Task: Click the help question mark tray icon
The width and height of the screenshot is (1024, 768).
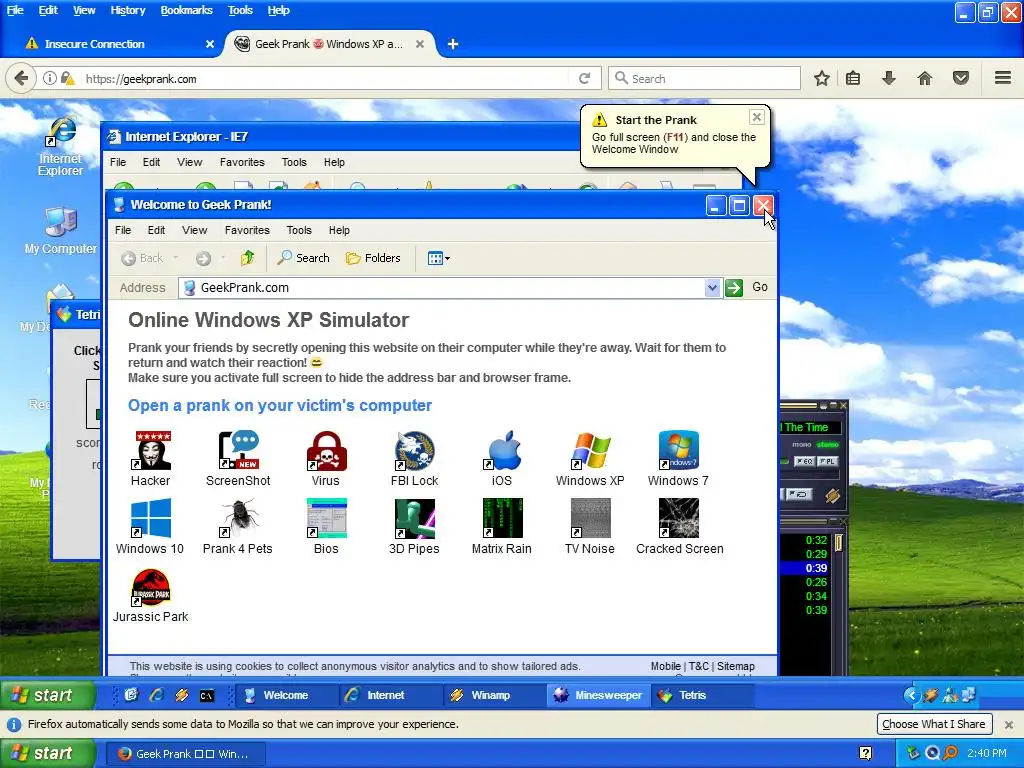Action: coord(865,753)
